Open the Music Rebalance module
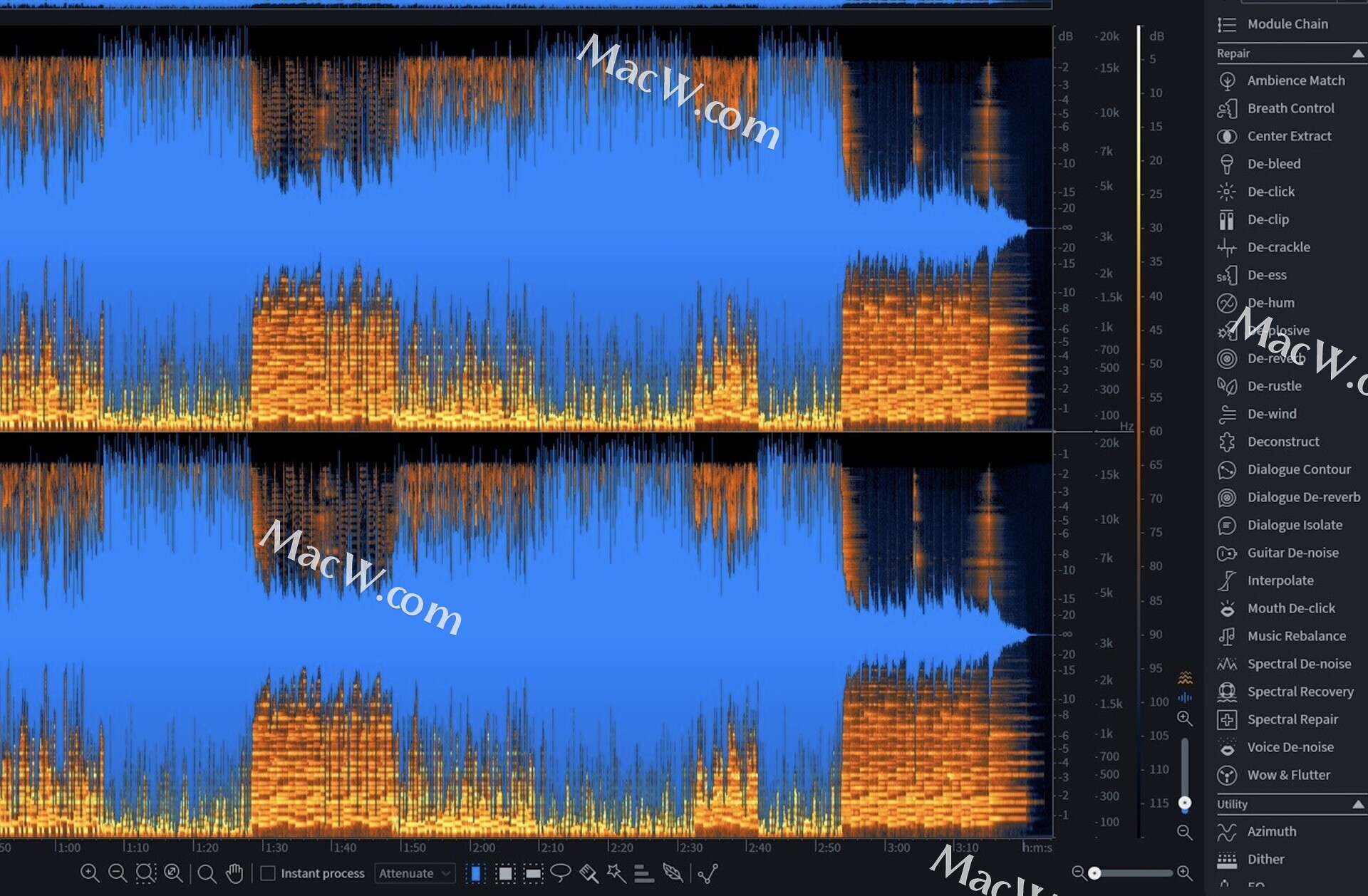1368x896 pixels. coord(1296,636)
